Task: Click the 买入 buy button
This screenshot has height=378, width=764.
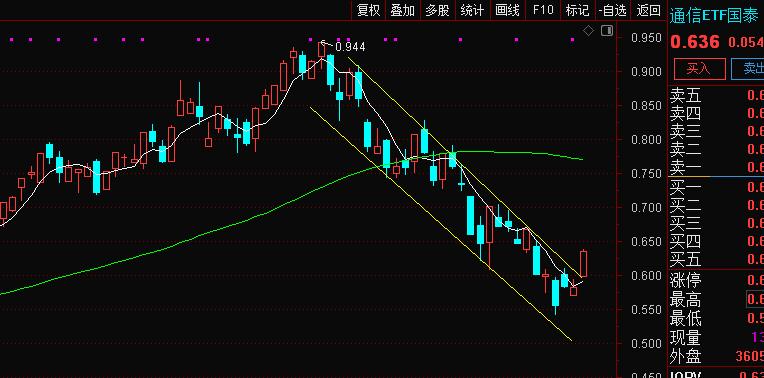Action: 699,69
